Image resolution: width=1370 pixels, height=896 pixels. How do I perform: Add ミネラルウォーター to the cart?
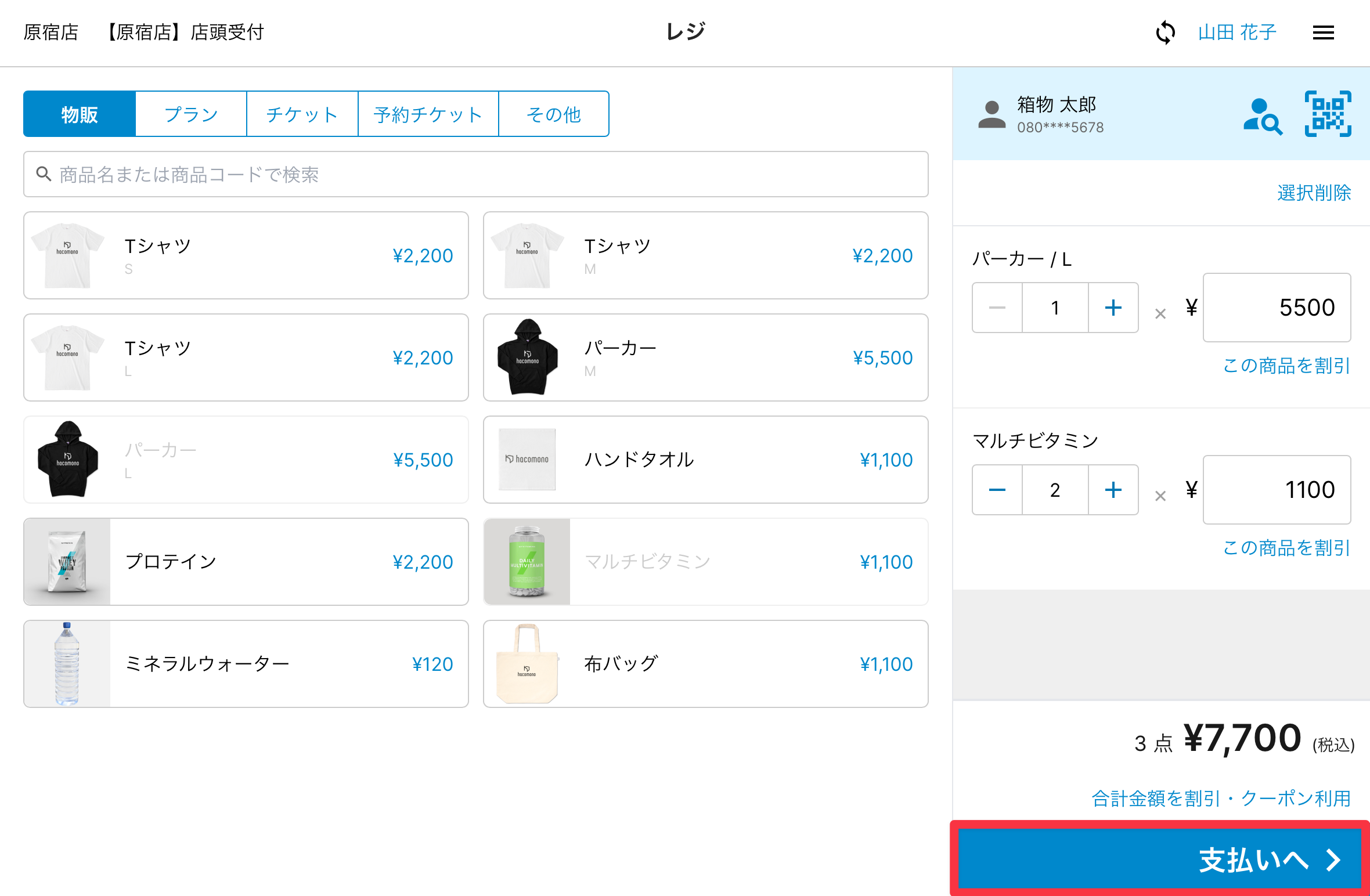click(246, 664)
